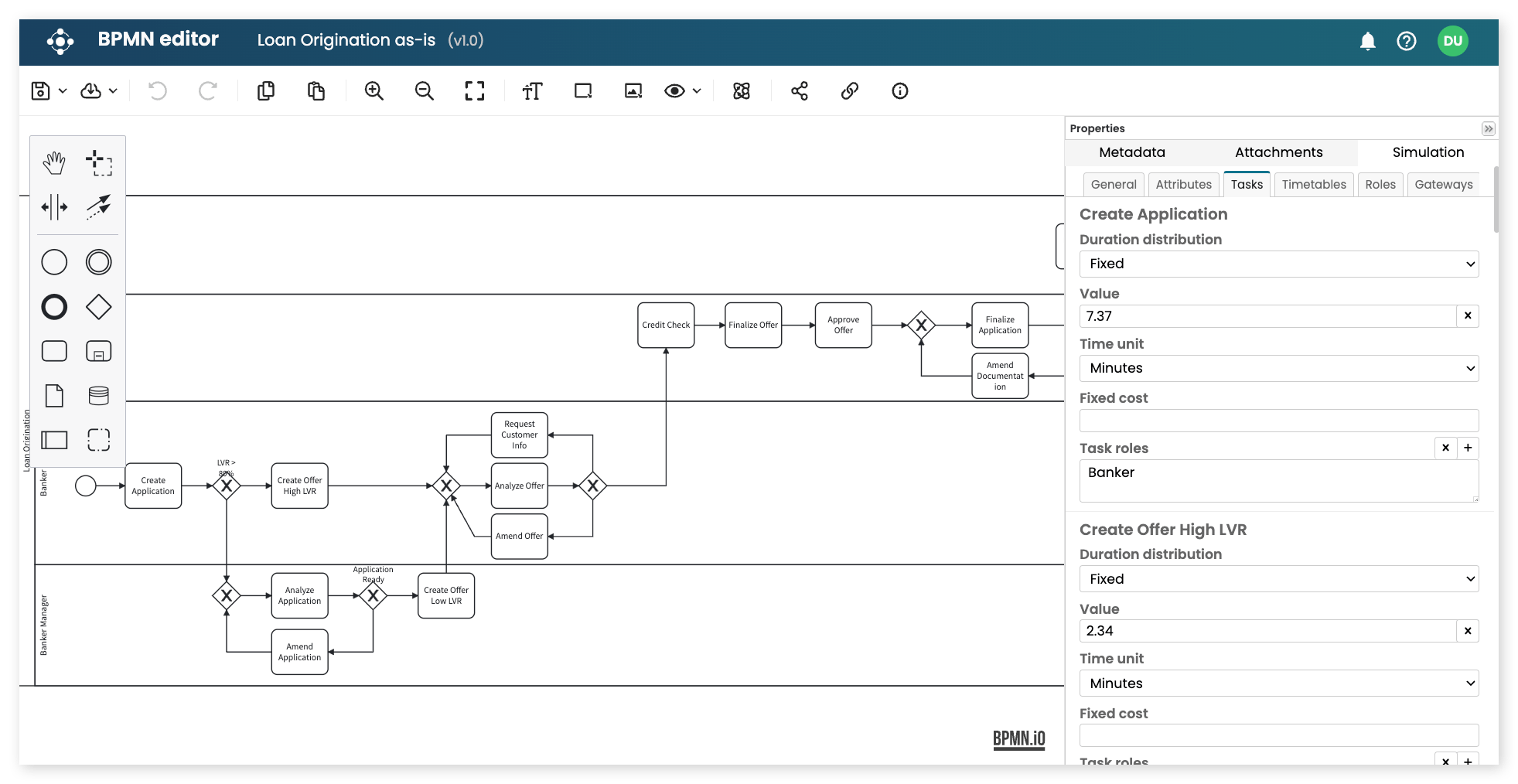Clear the 7.37 value field
Viewport: 1518px width, 784px height.
coord(1468,316)
